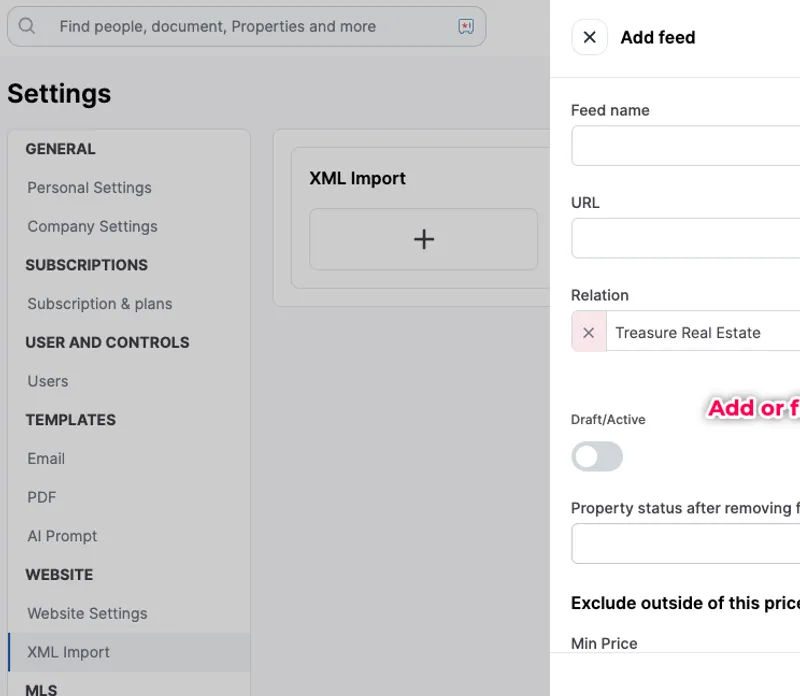Screen dimensions: 800x696
Task: Close the Add feed panel
Action: [x=589, y=38]
